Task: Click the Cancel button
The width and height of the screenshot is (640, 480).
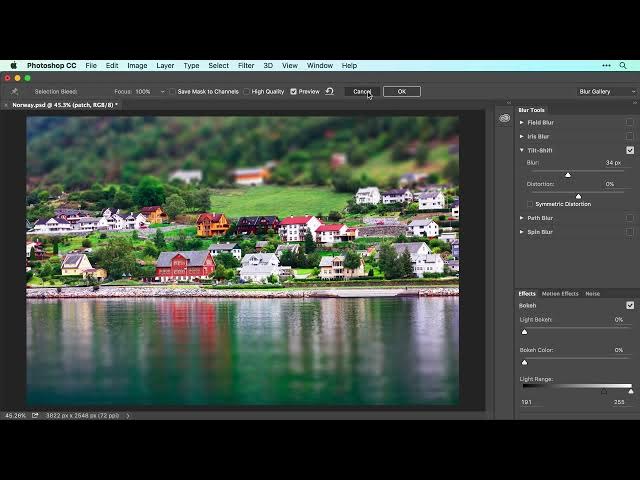Action: click(362, 91)
